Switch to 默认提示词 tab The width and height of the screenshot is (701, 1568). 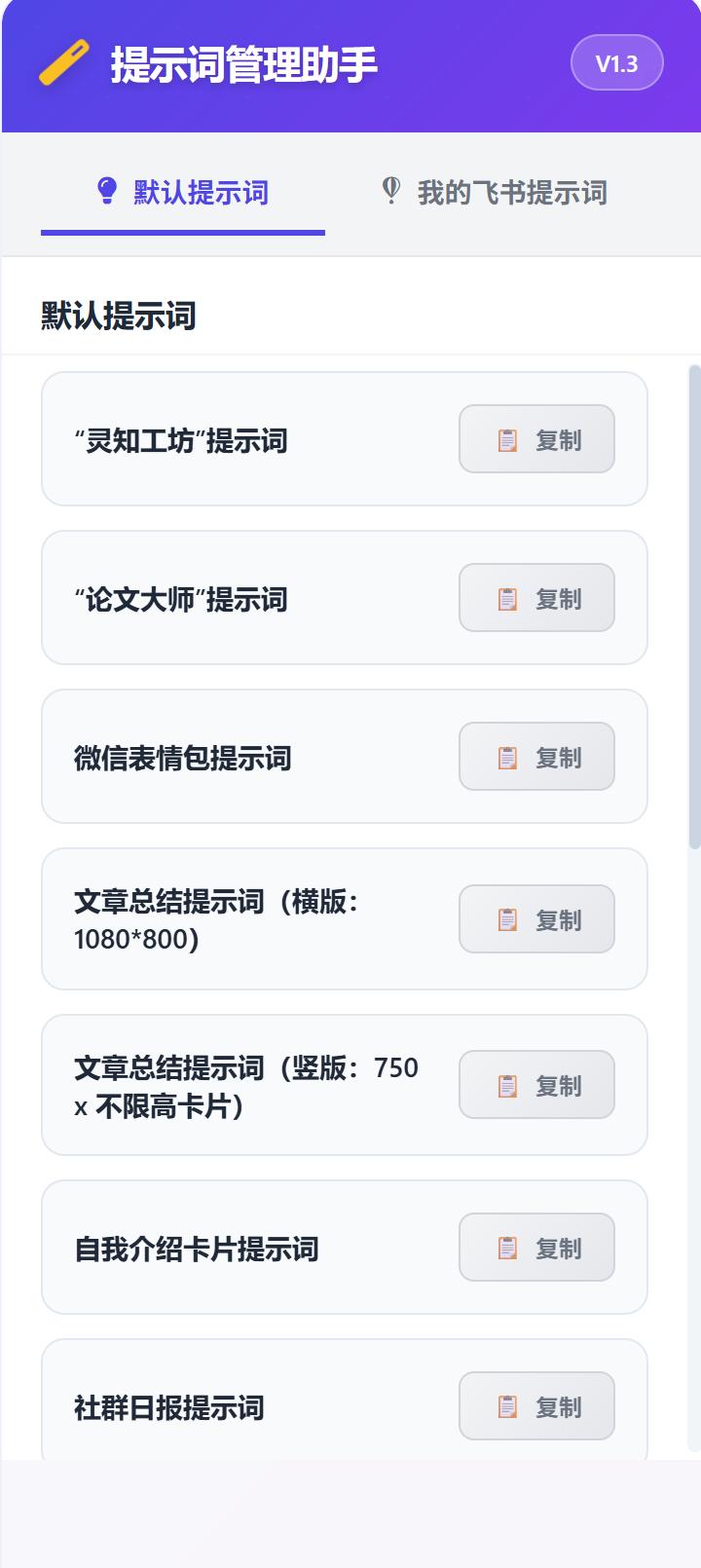(x=200, y=193)
